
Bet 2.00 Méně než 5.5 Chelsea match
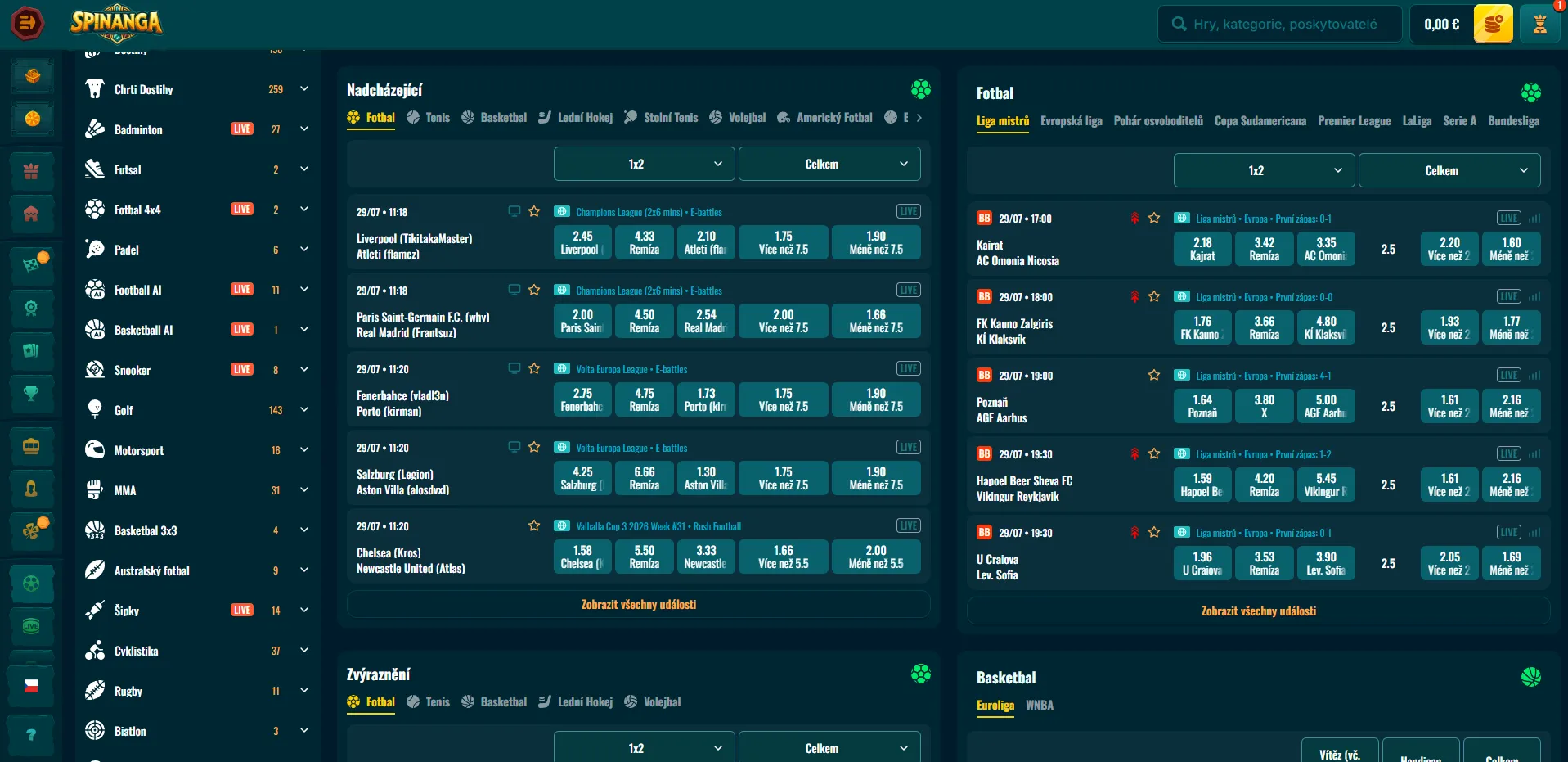tap(876, 557)
